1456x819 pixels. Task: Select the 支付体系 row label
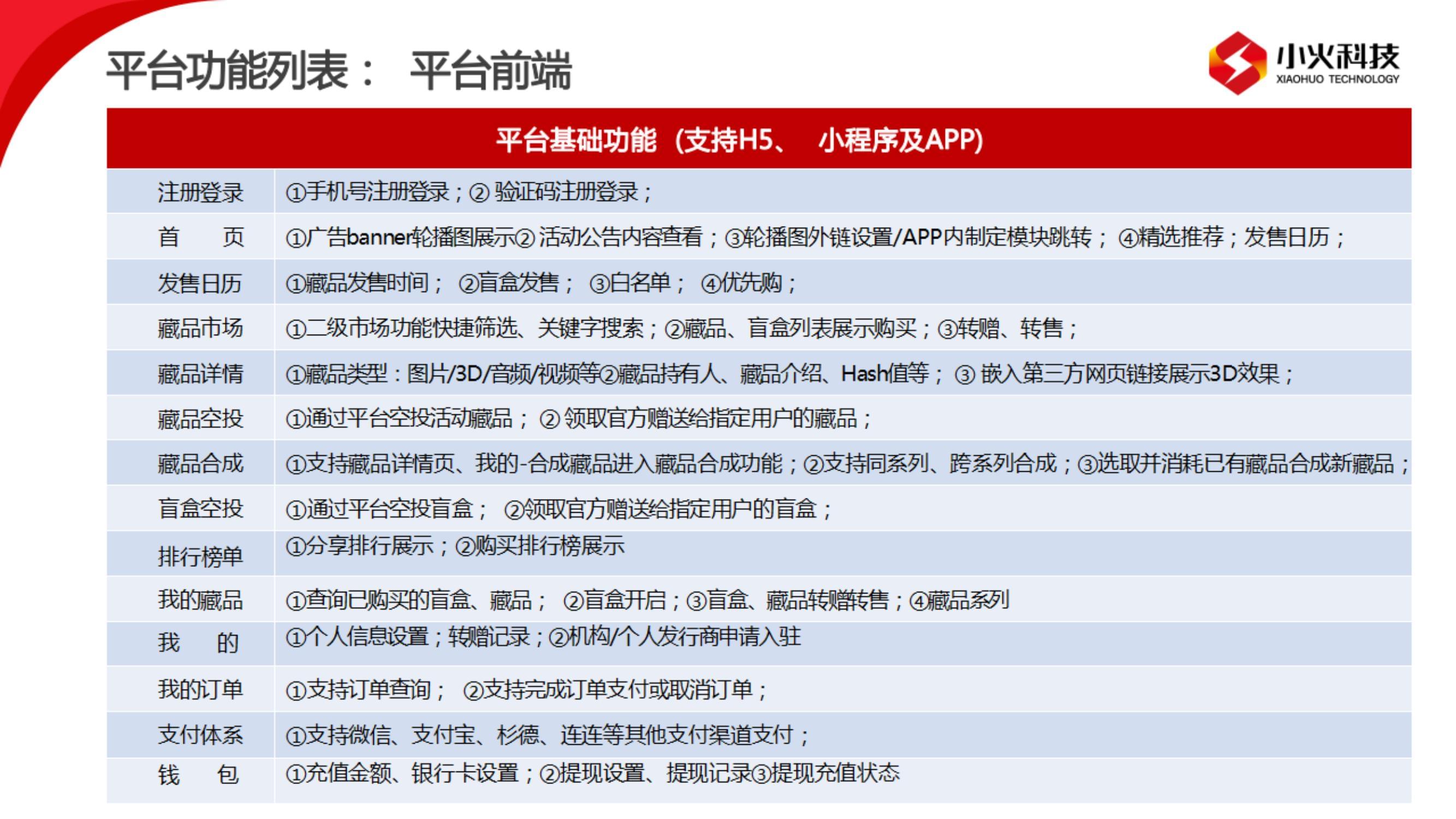pyautogui.click(x=200, y=735)
